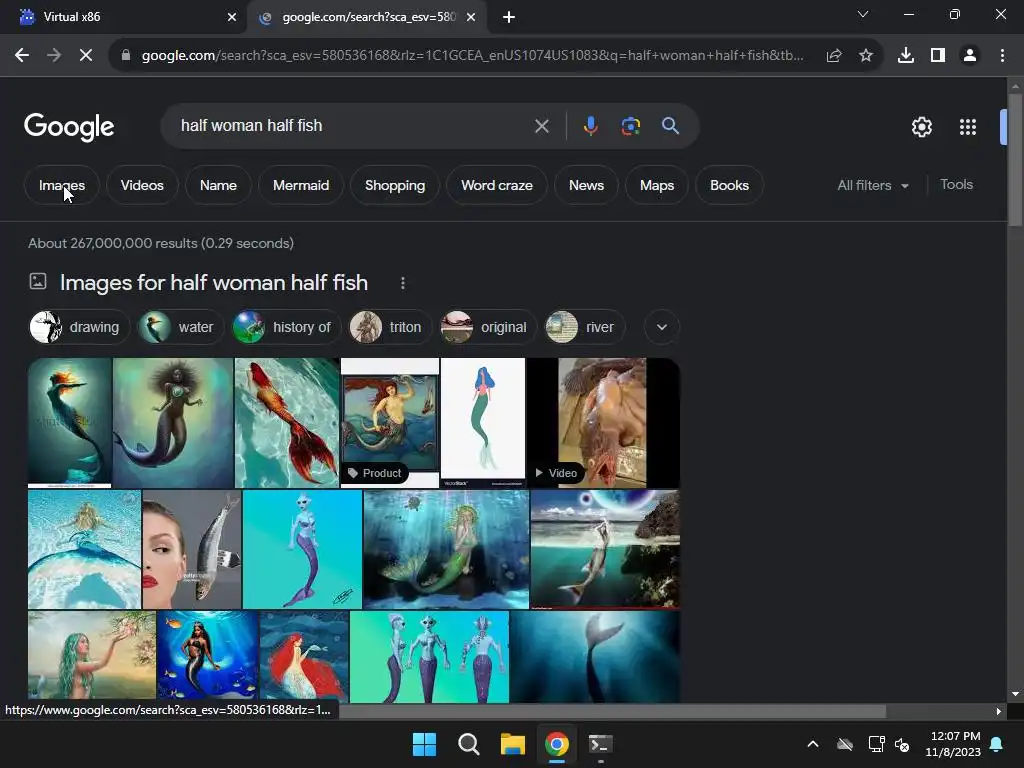Viewport: 1024px width, 768px height.
Task: Select the Mermaid filter chip
Action: coord(301,185)
